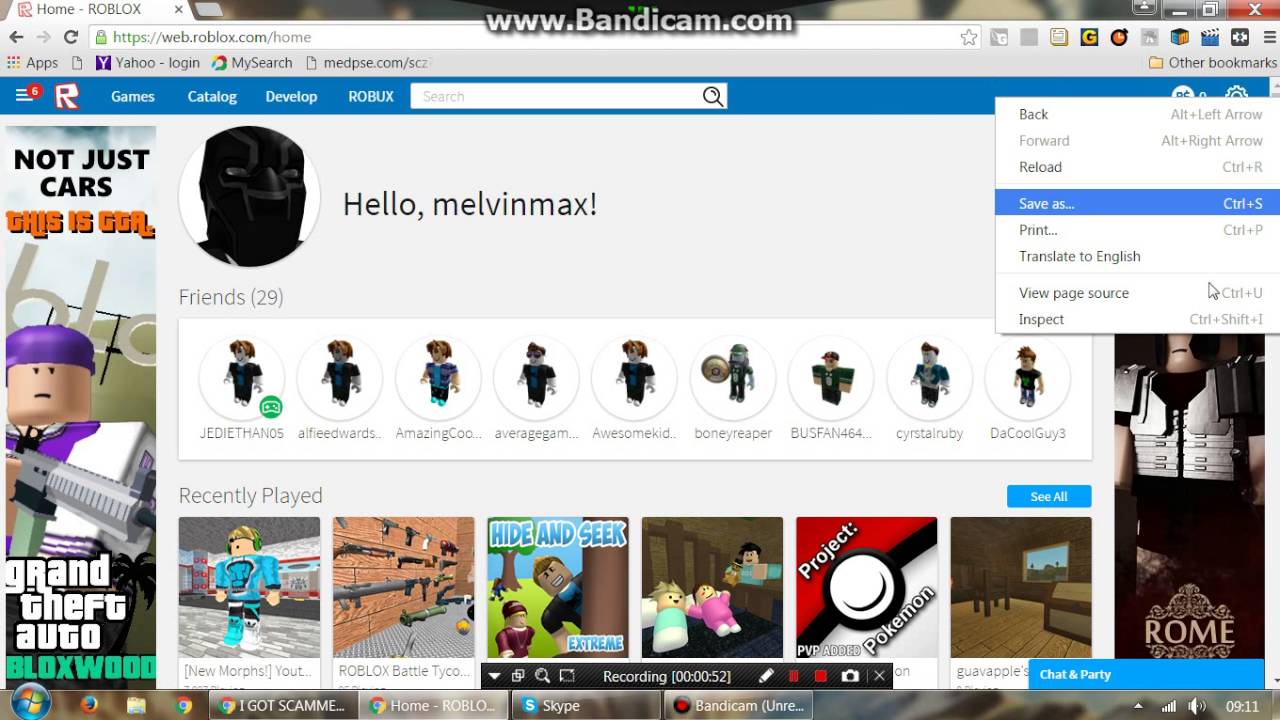Open the Yahoo - login bookmark

click(x=147, y=62)
